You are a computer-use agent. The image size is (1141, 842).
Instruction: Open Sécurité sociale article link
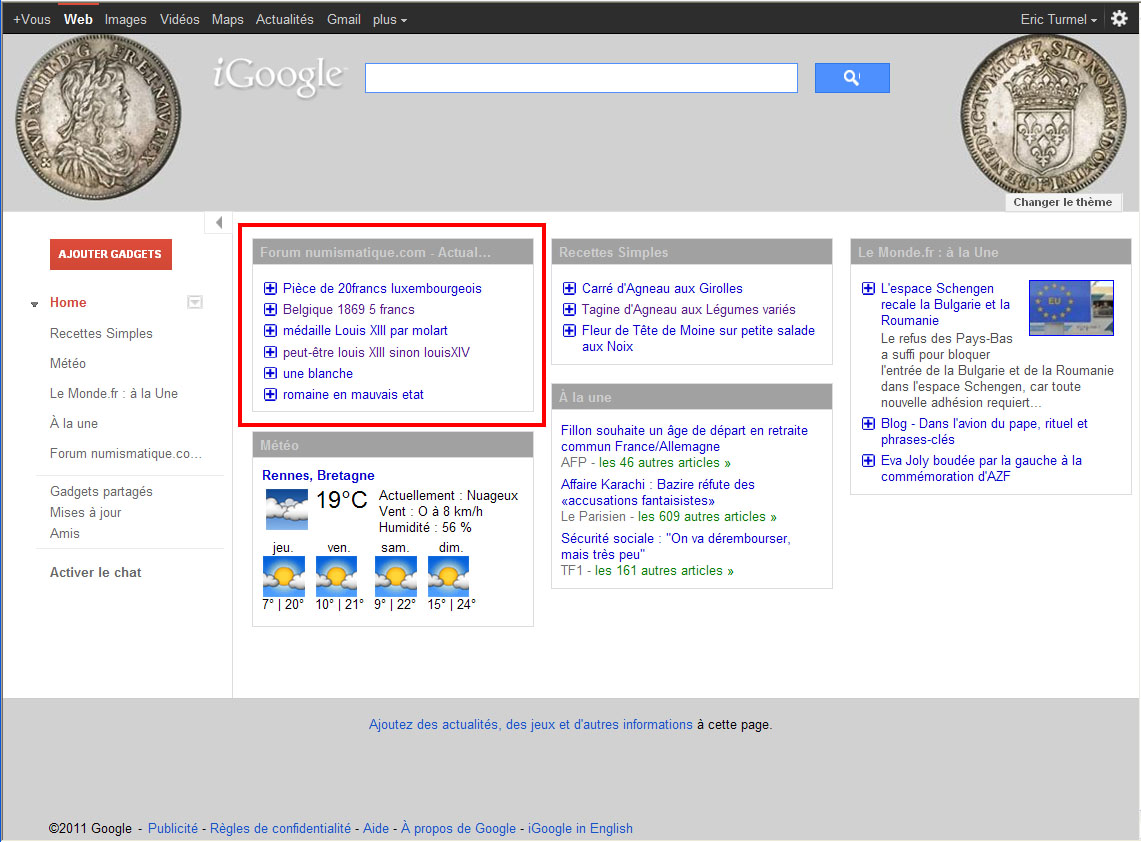[675, 546]
